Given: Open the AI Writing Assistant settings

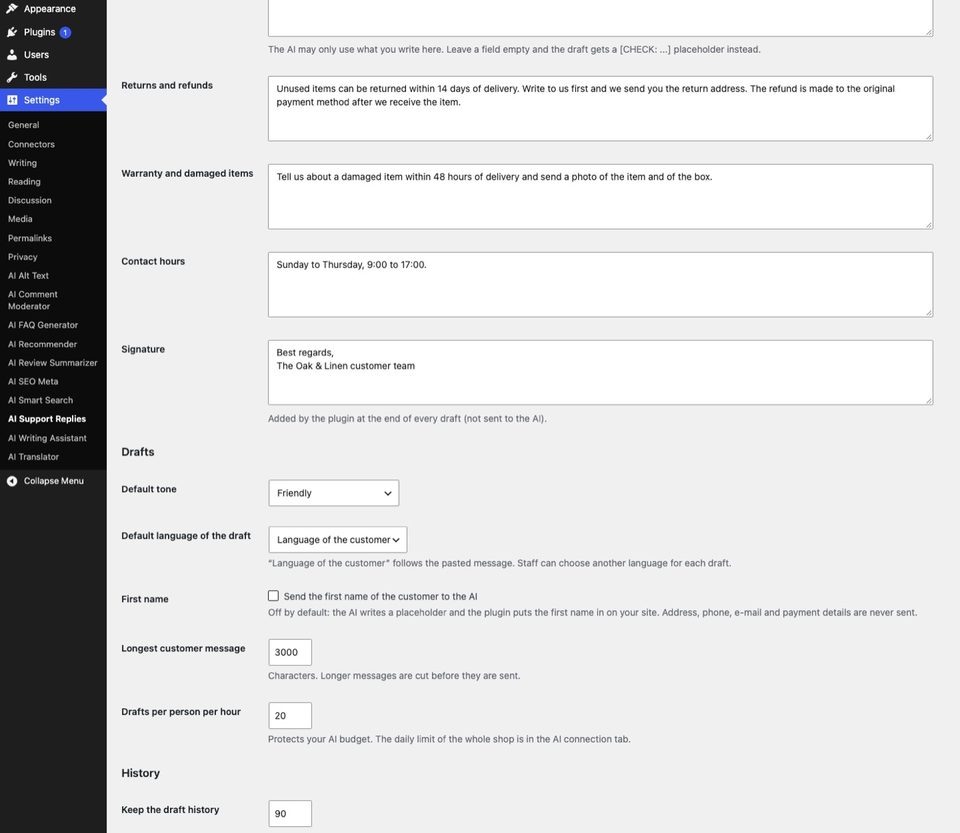Looking at the screenshot, I should click(47, 438).
